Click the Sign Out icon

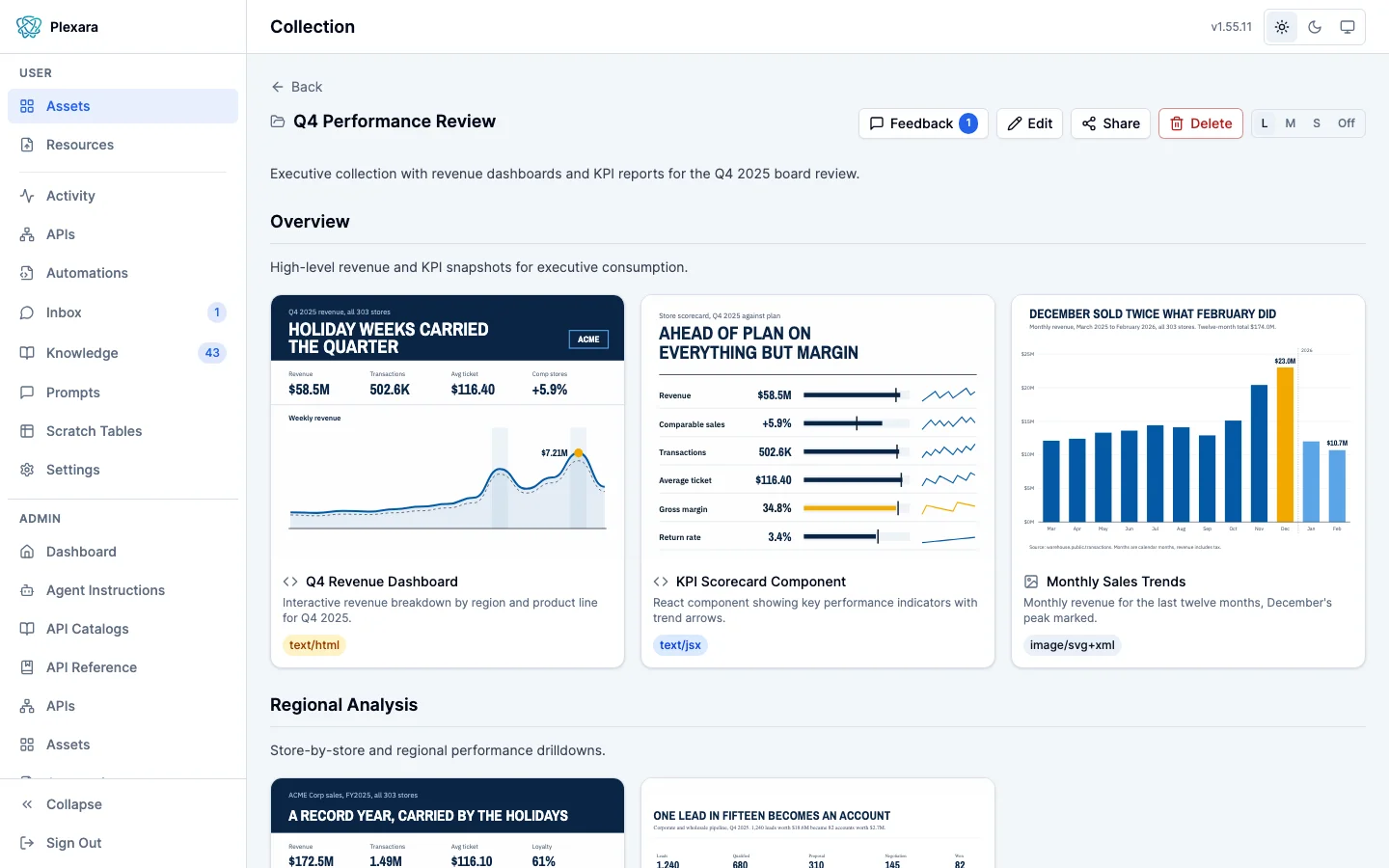click(27, 843)
